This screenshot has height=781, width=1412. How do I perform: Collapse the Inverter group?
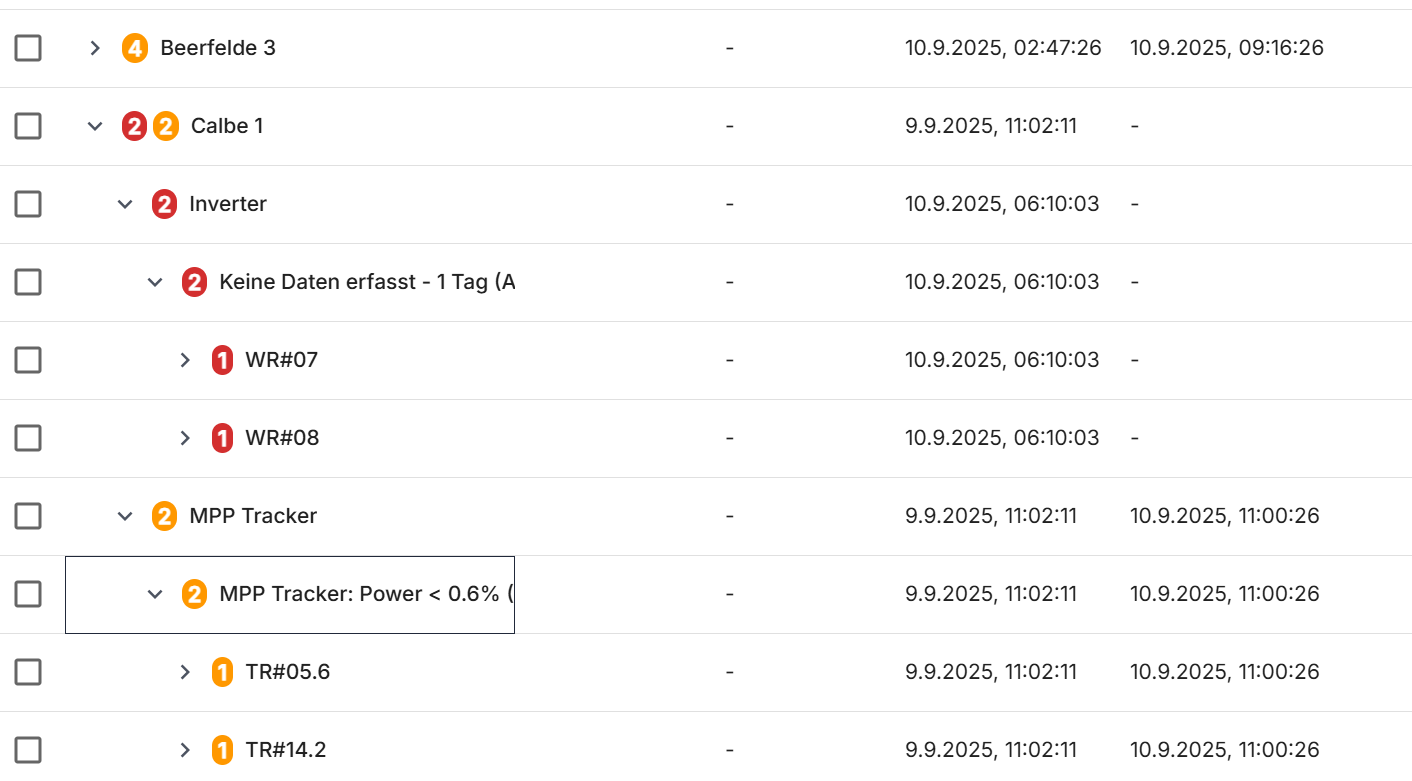[x=125, y=204]
